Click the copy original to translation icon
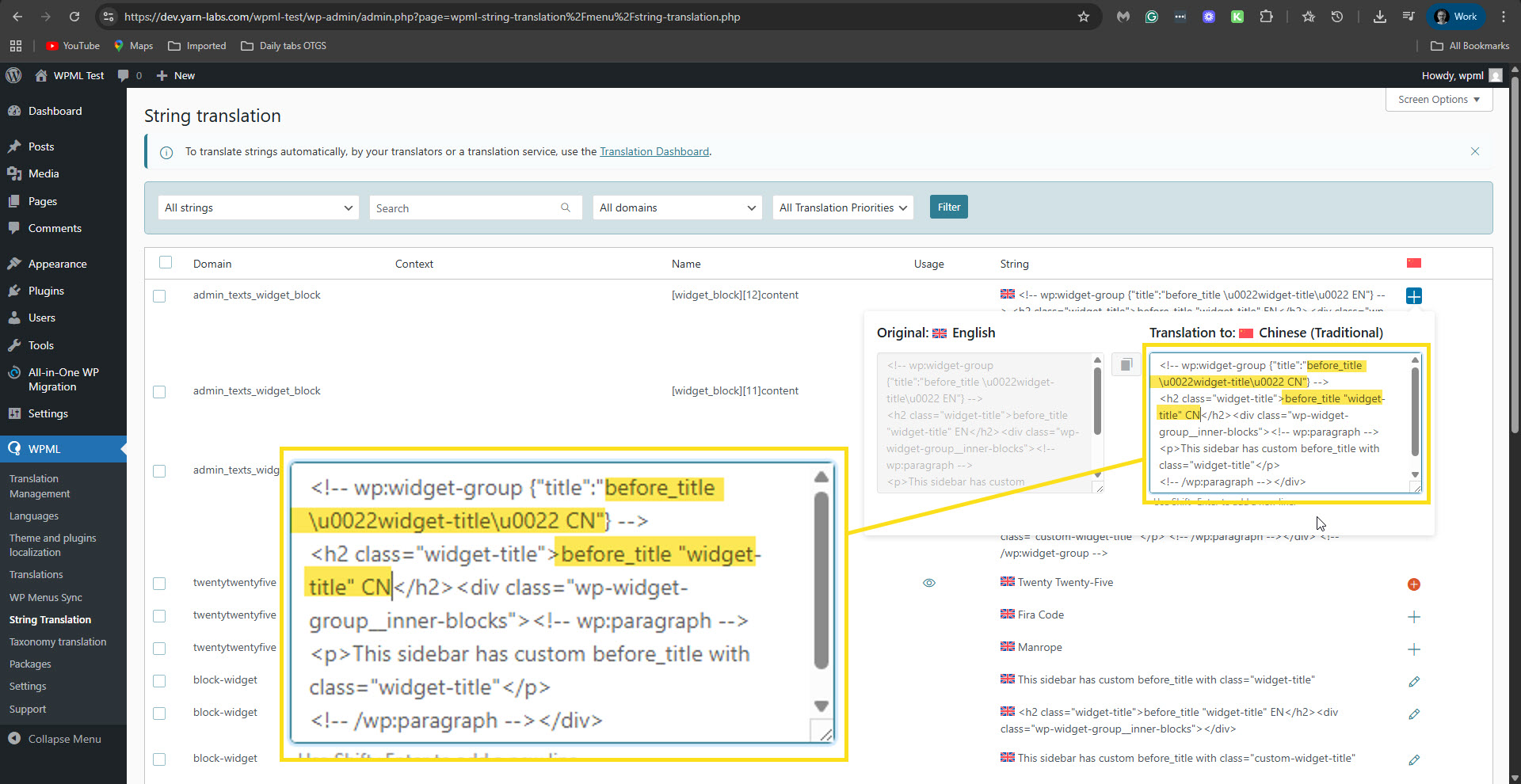1521x784 pixels. 1126,364
